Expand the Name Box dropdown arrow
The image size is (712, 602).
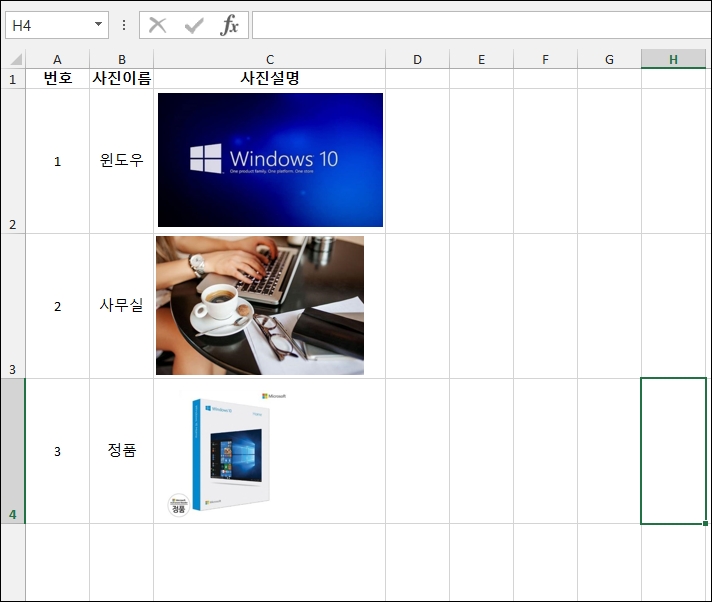point(98,24)
